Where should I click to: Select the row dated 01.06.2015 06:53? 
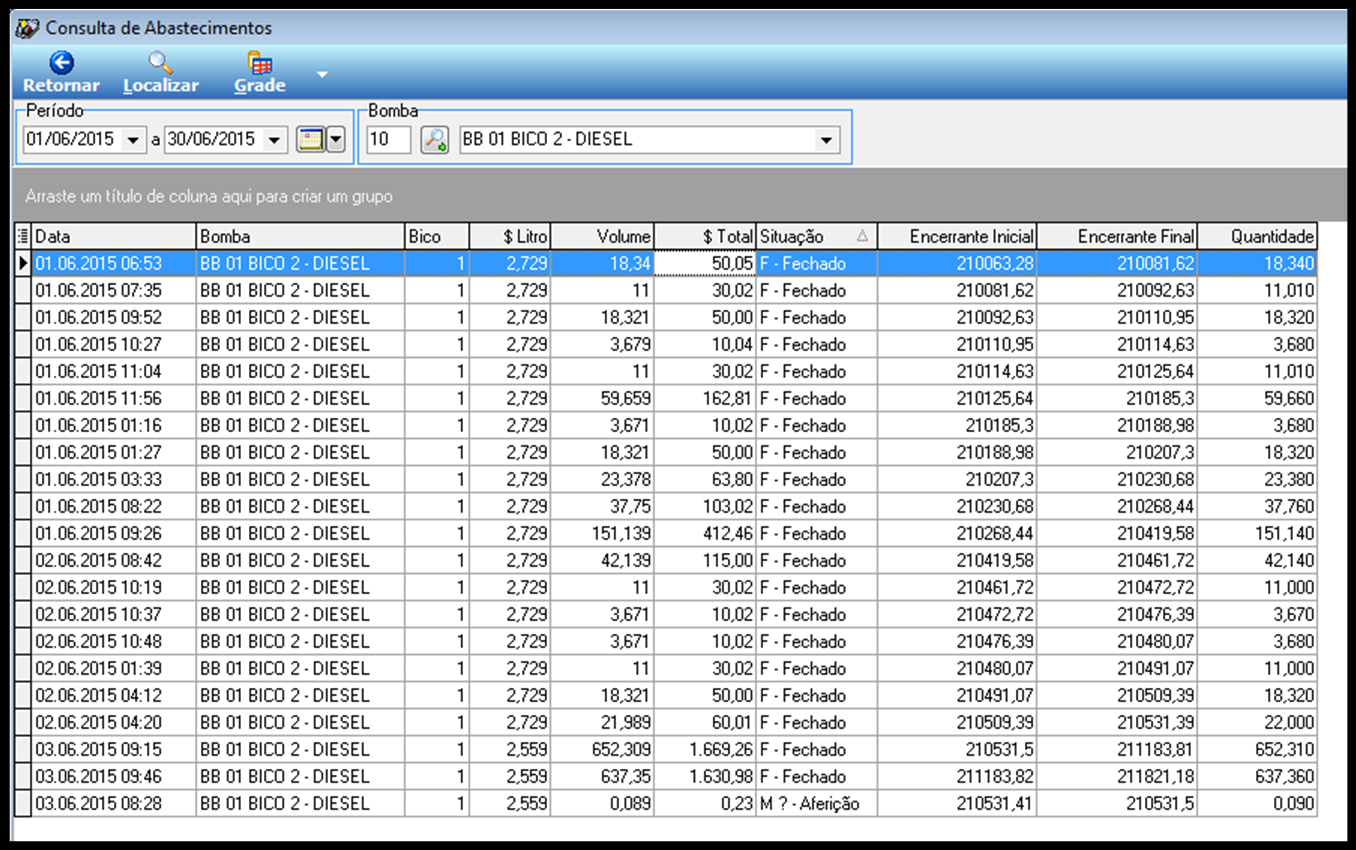(x=666, y=264)
